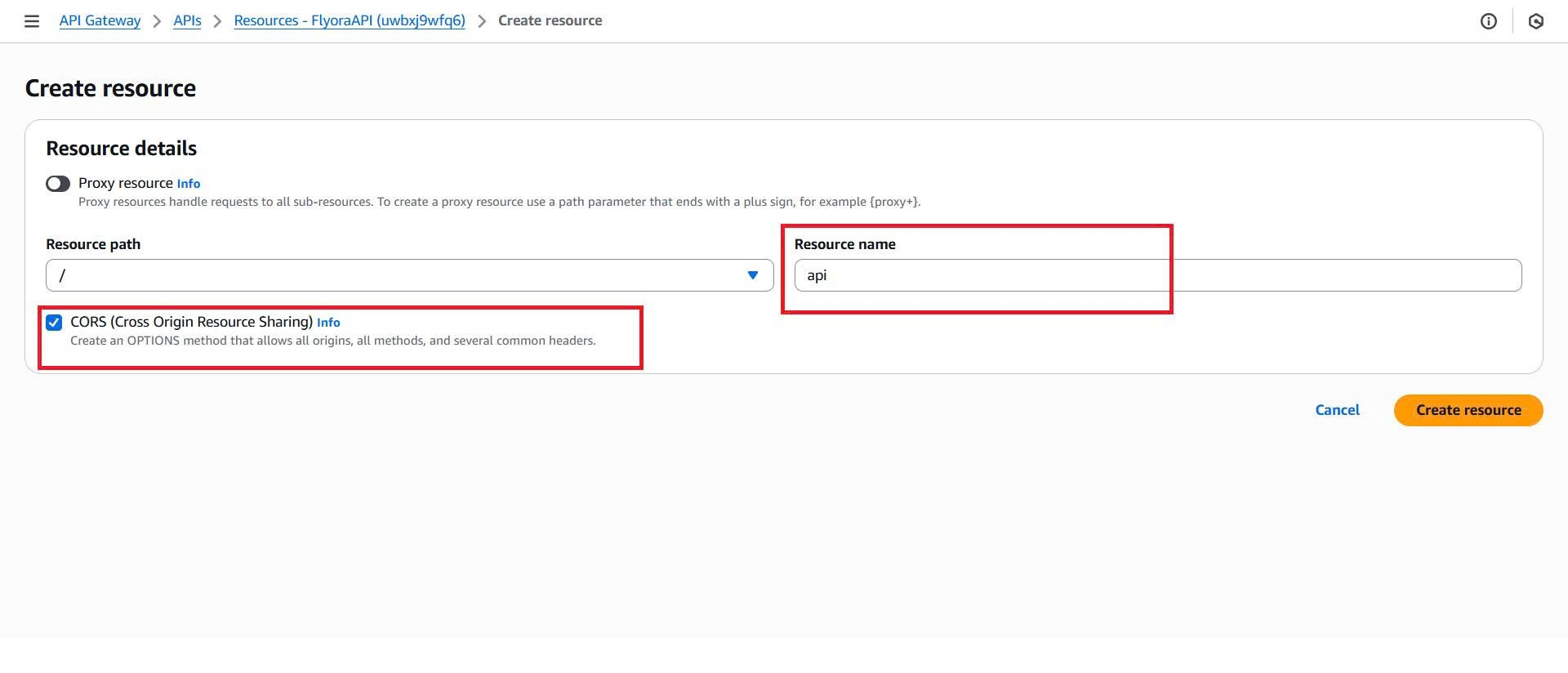The image size is (1568, 673).
Task: Expand the Resource path blue dropdown arrow
Action: coord(752,275)
